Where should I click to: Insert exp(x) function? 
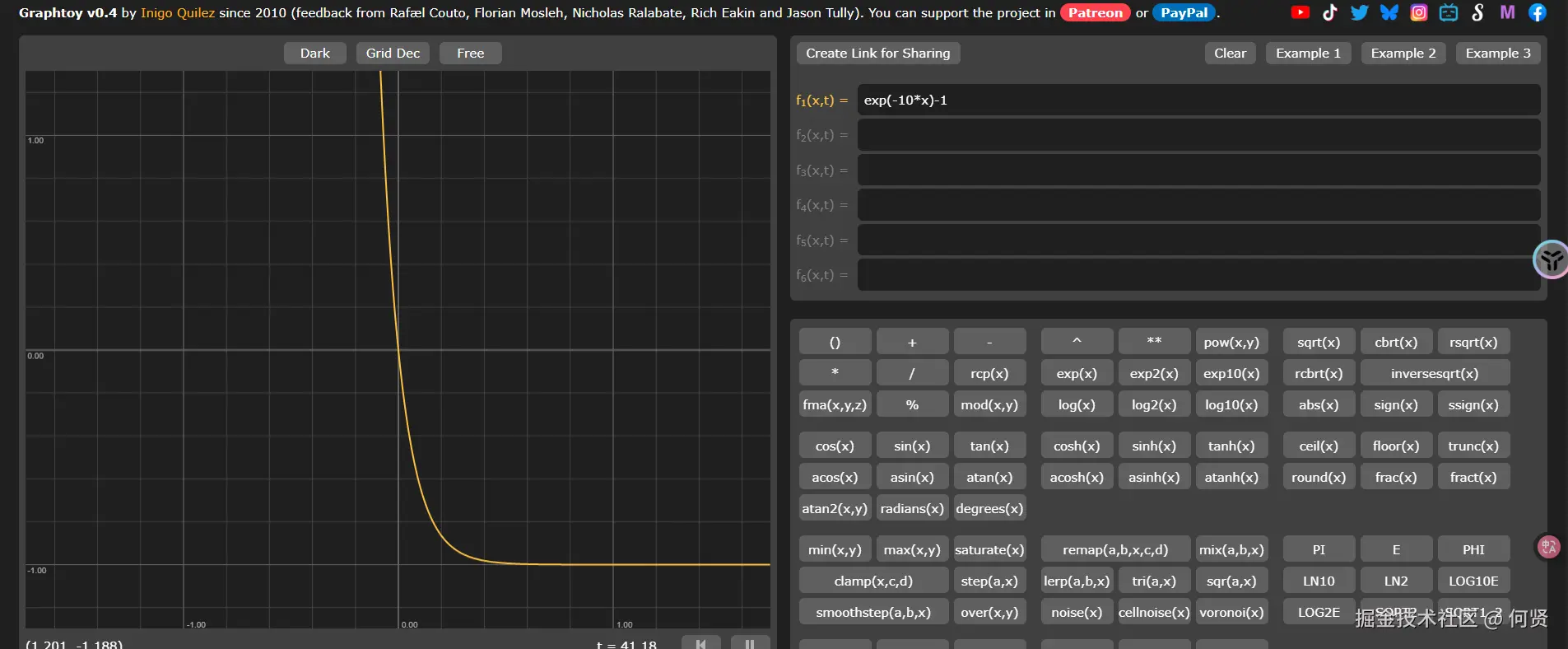pyautogui.click(x=1077, y=373)
